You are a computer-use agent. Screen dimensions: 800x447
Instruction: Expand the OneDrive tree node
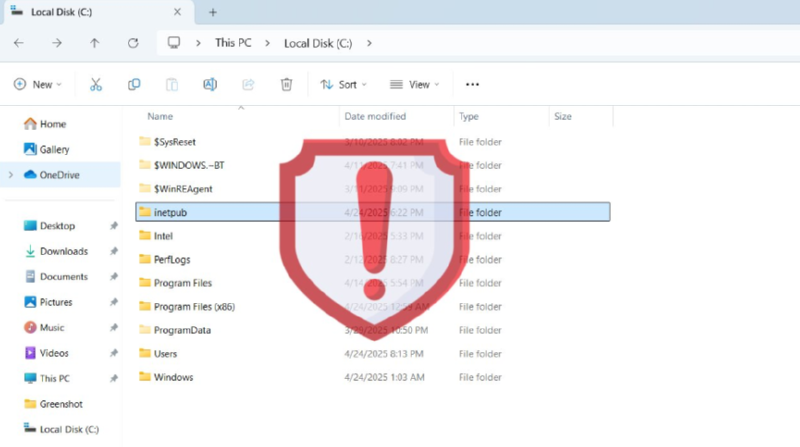(10, 175)
